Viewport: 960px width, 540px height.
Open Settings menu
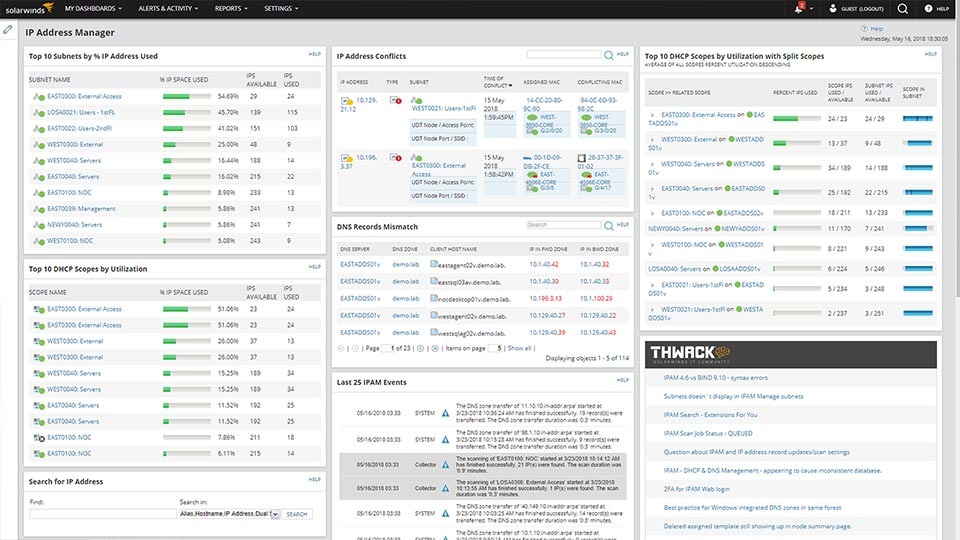click(281, 9)
